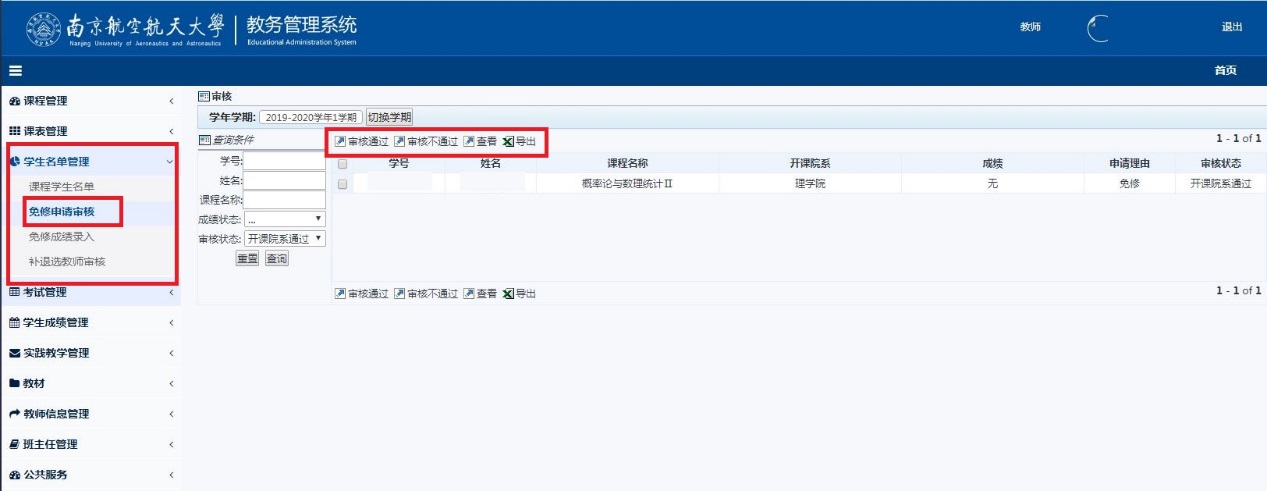The image size is (1267, 491).
Task: Click the 退出 logout link
Action: 1231,27
